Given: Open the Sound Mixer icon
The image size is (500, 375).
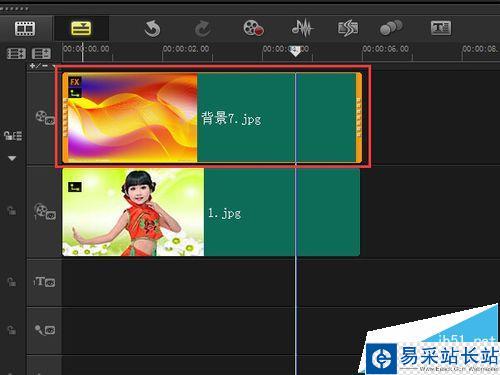Looking at the screenshot, I should pyautogui.click(x=302, y=28).
